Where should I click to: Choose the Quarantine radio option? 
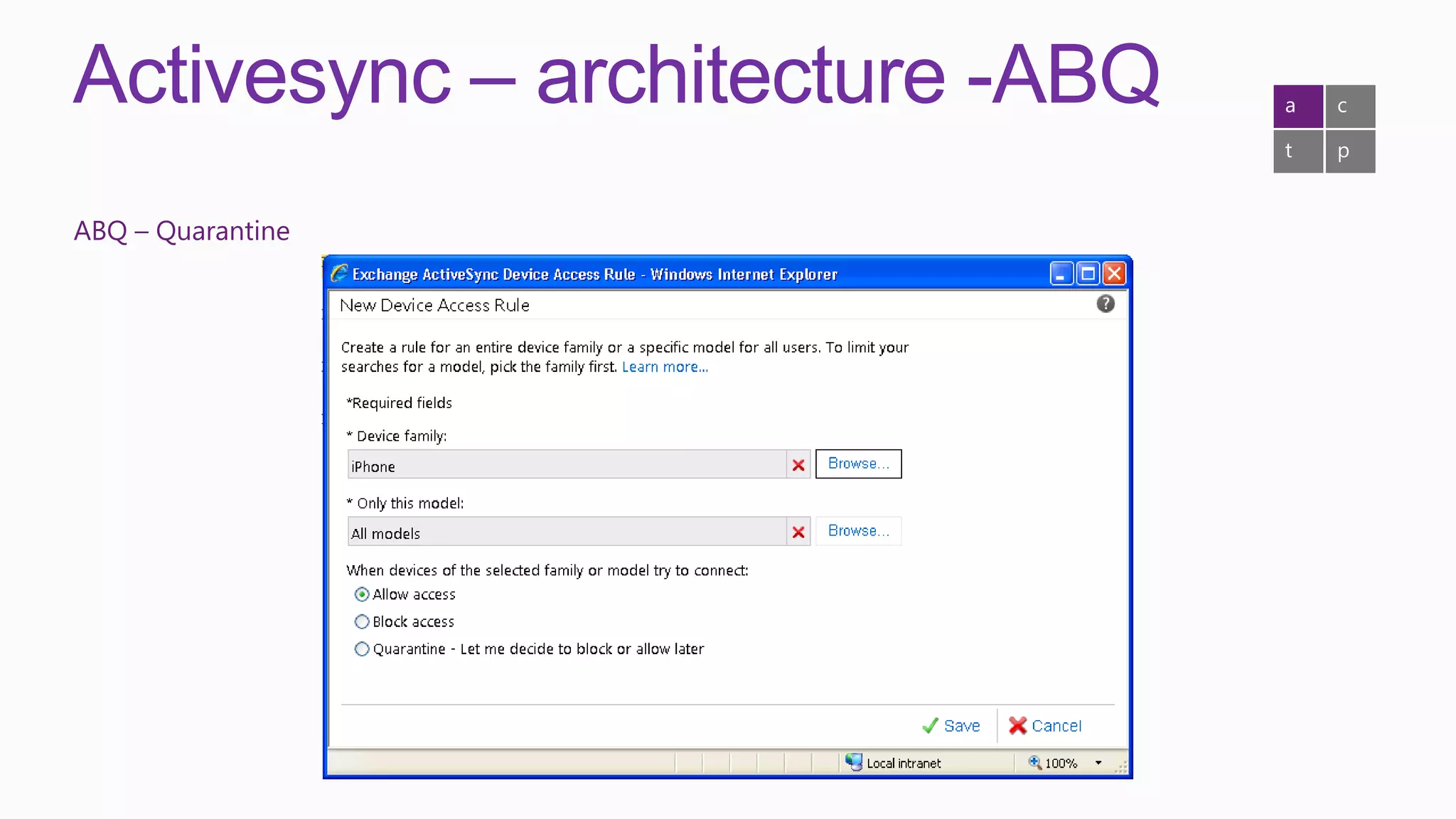tap(362, 649)
